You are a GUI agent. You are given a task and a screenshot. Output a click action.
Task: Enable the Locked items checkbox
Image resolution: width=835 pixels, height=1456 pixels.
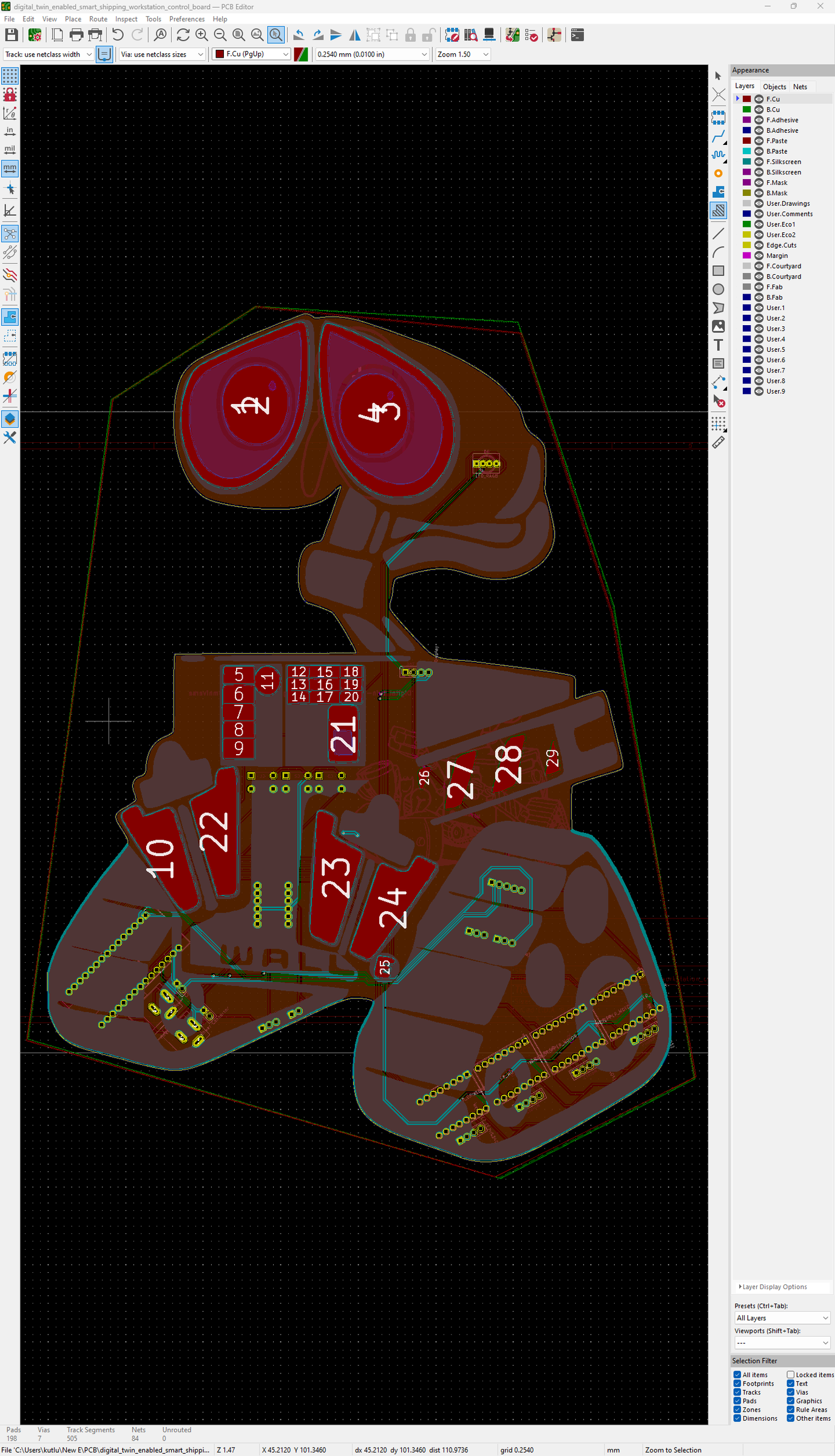click(x=791, y=1375)
